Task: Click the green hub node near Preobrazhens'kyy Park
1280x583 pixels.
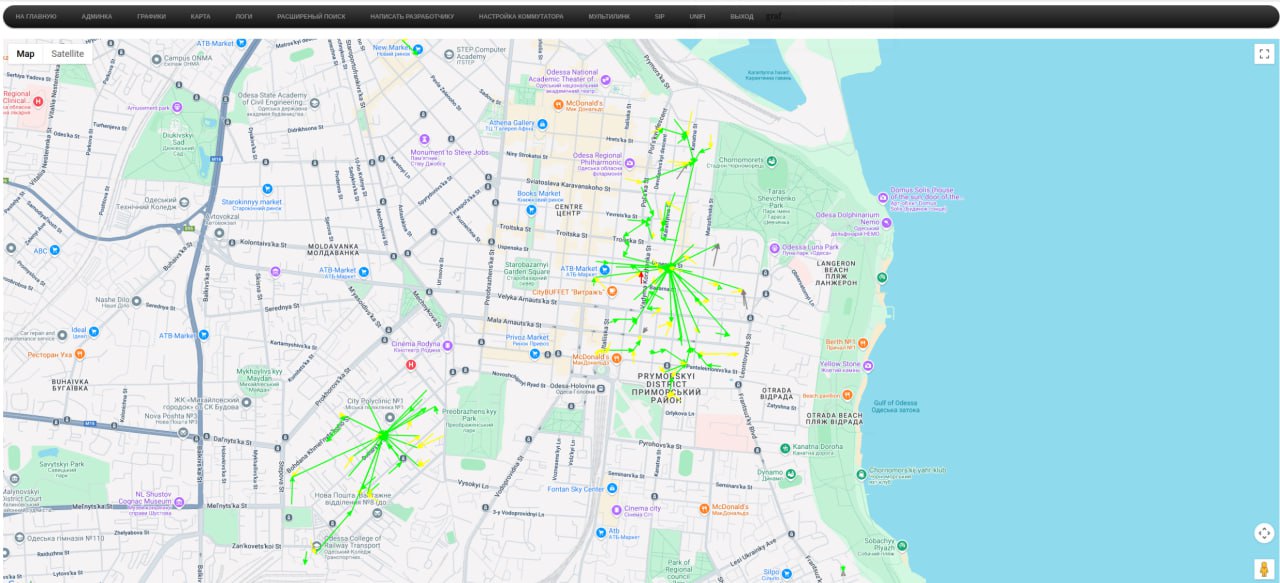Action: (383, 435)
